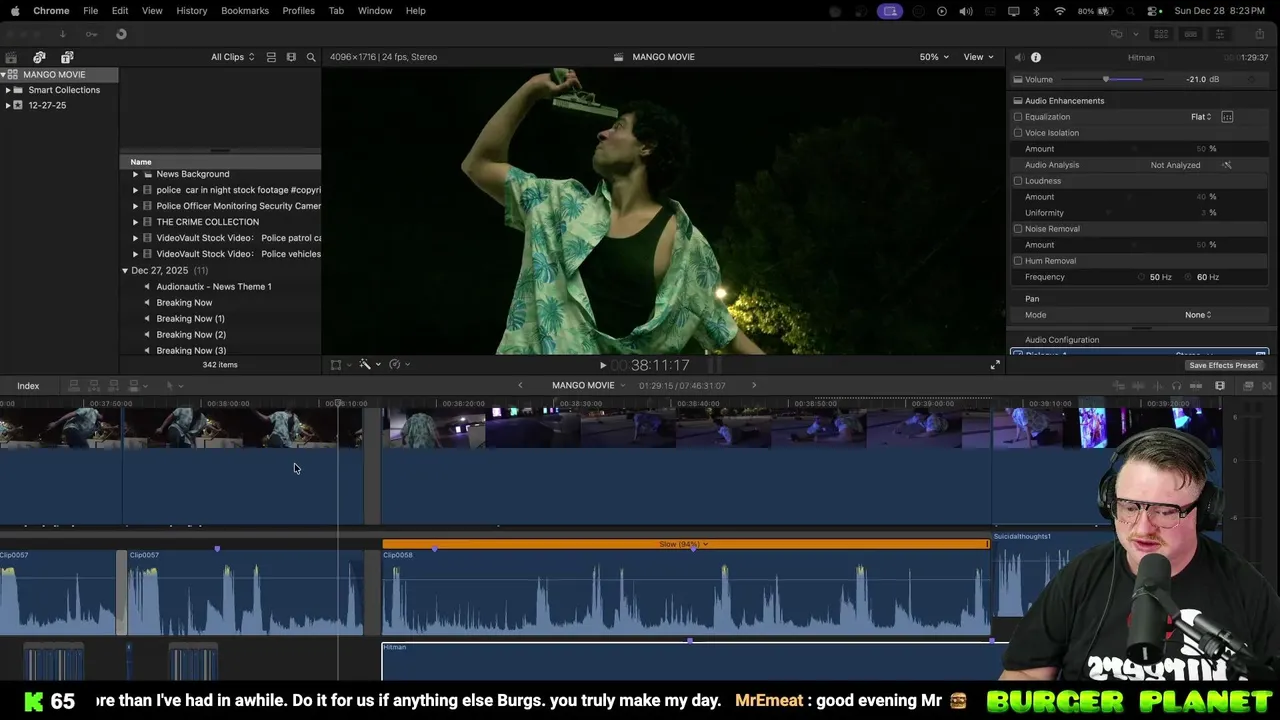
Task: Enable the Loudness checkbox
Action: pyautogui.click(x=1018, y=181)
